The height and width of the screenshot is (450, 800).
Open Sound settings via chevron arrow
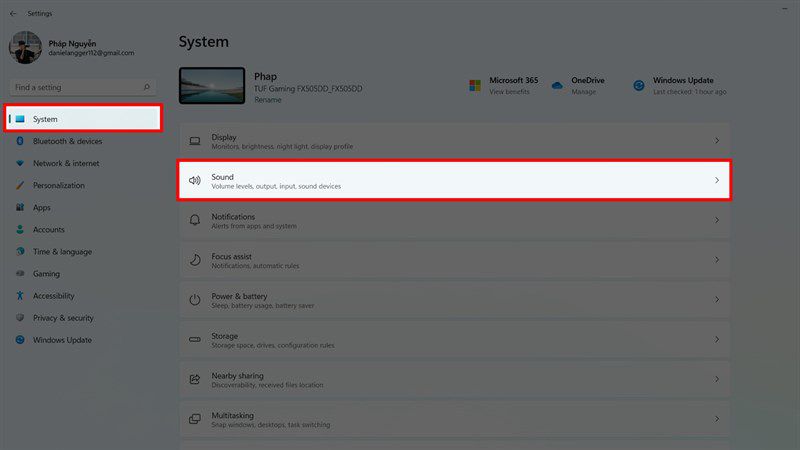click(717, 180)
